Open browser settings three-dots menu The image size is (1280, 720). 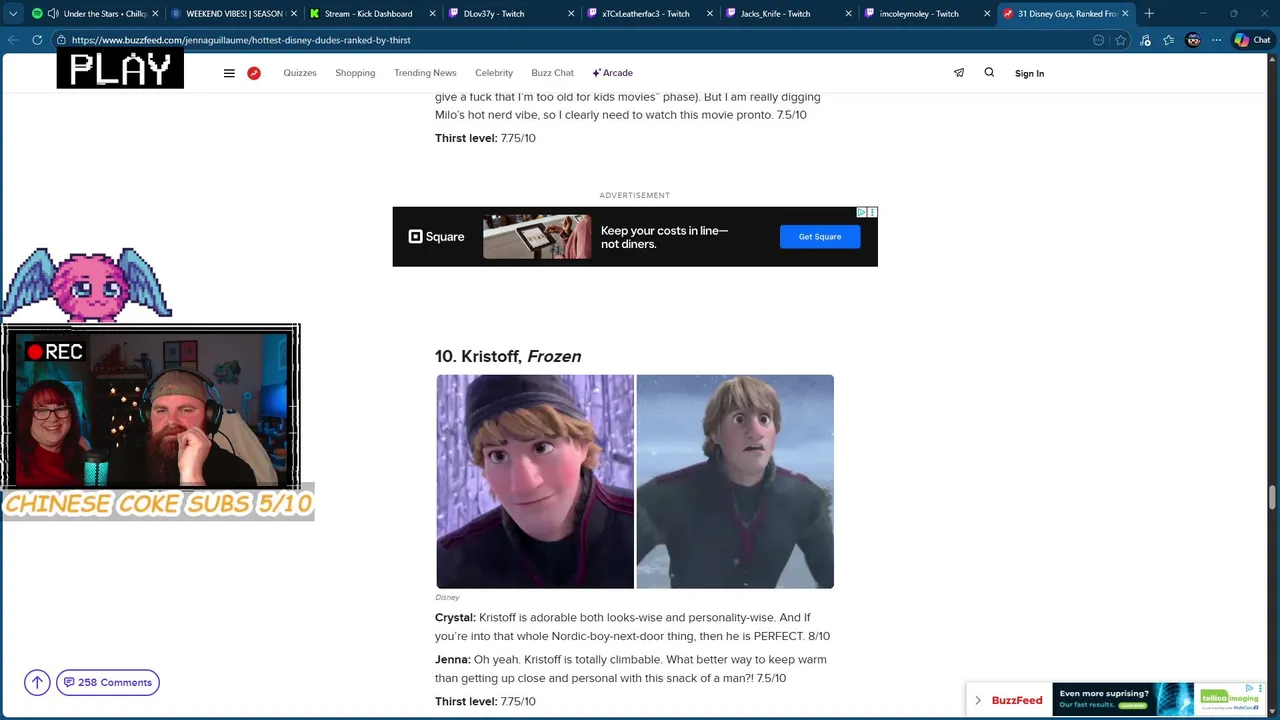[1216, 40]
